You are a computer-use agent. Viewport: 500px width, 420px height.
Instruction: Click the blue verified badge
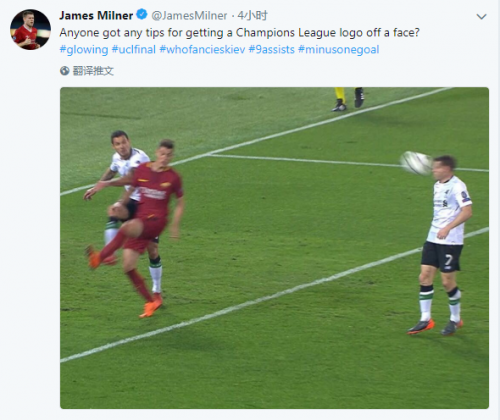[x=142, y=15]
